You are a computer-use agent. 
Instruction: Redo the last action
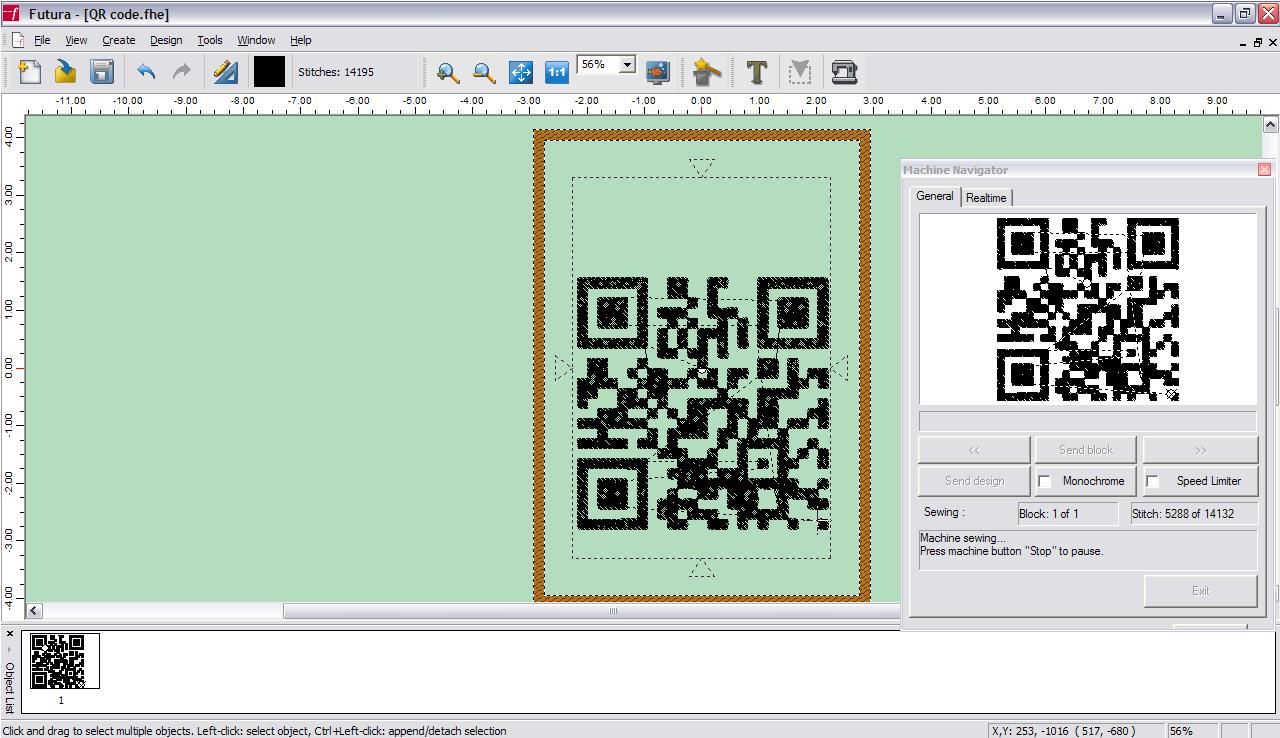181,71
